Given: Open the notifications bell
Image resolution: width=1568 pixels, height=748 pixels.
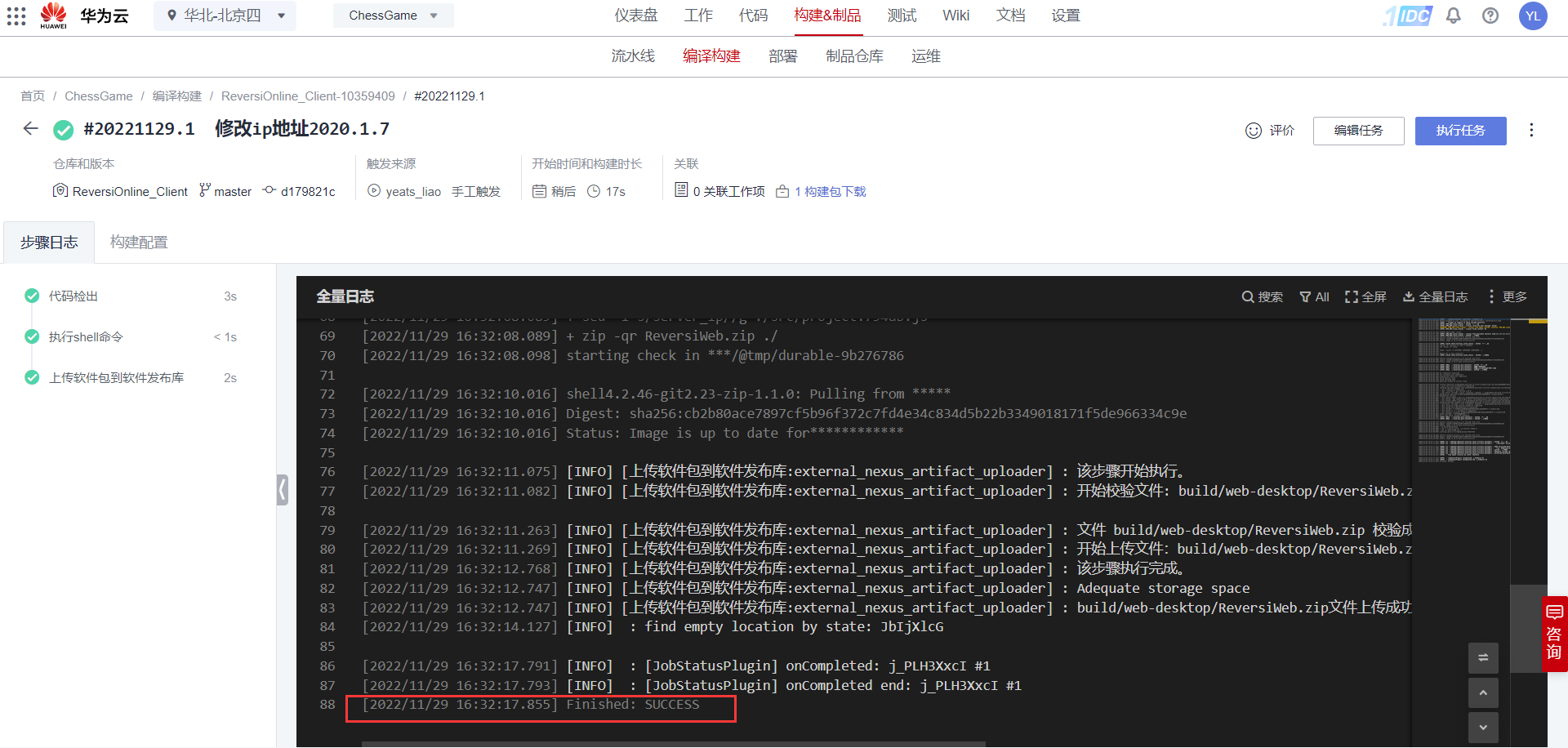Looking at the screenshot, I should (x=1454, y=16).
